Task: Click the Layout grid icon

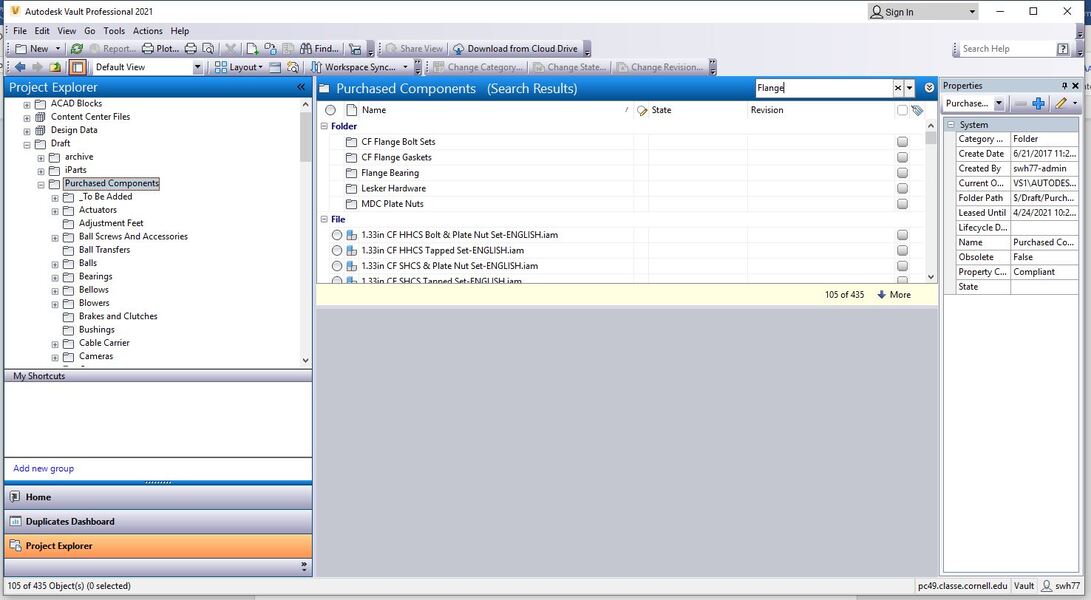Action: pyautogui.click(x=221, y=68)
